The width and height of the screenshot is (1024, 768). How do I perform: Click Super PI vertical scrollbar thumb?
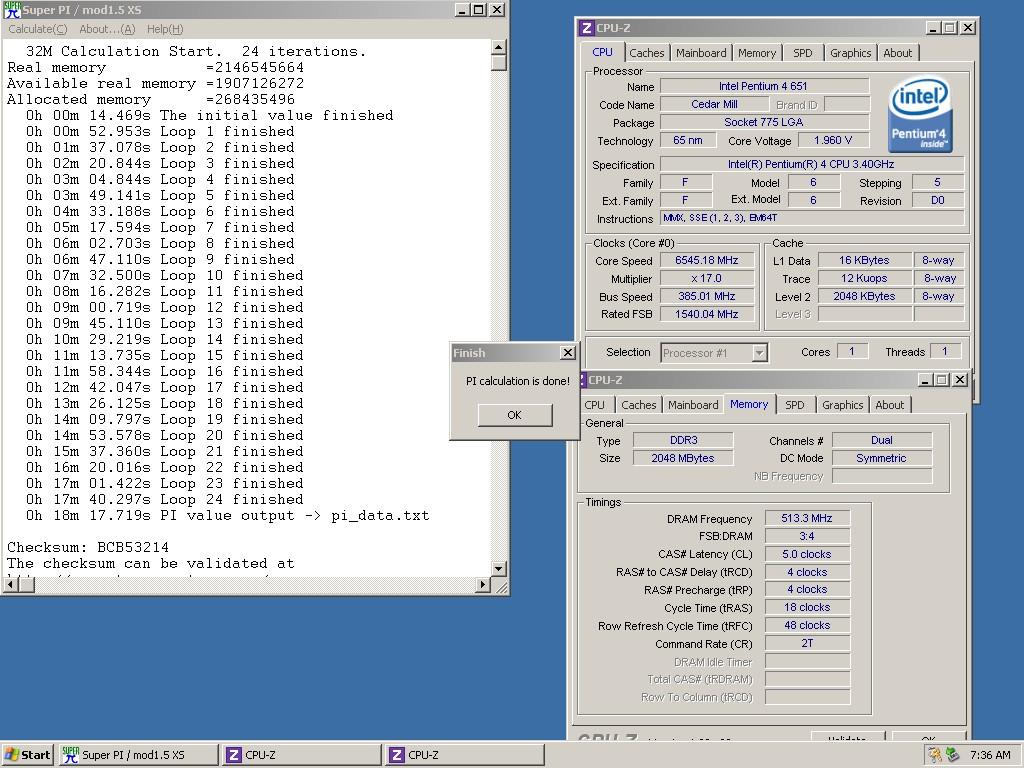click(x=498, y=63)
